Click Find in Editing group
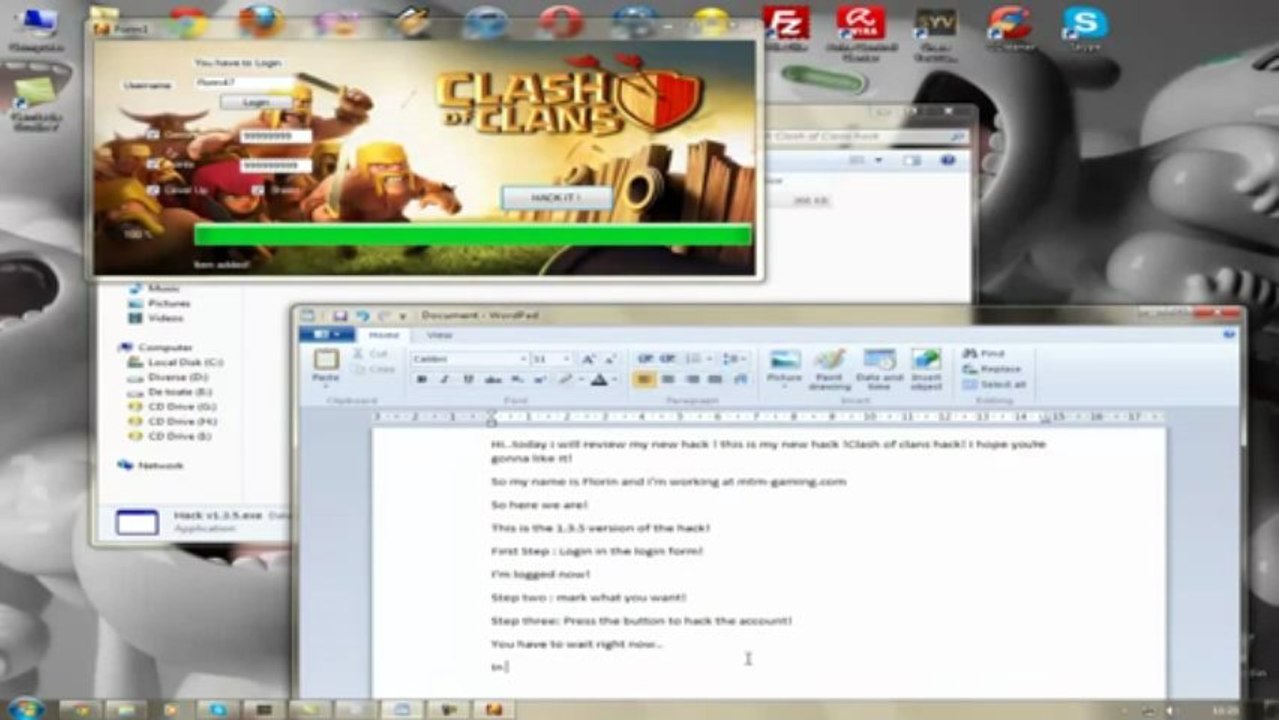The image size is (1279, 720). 983,354
